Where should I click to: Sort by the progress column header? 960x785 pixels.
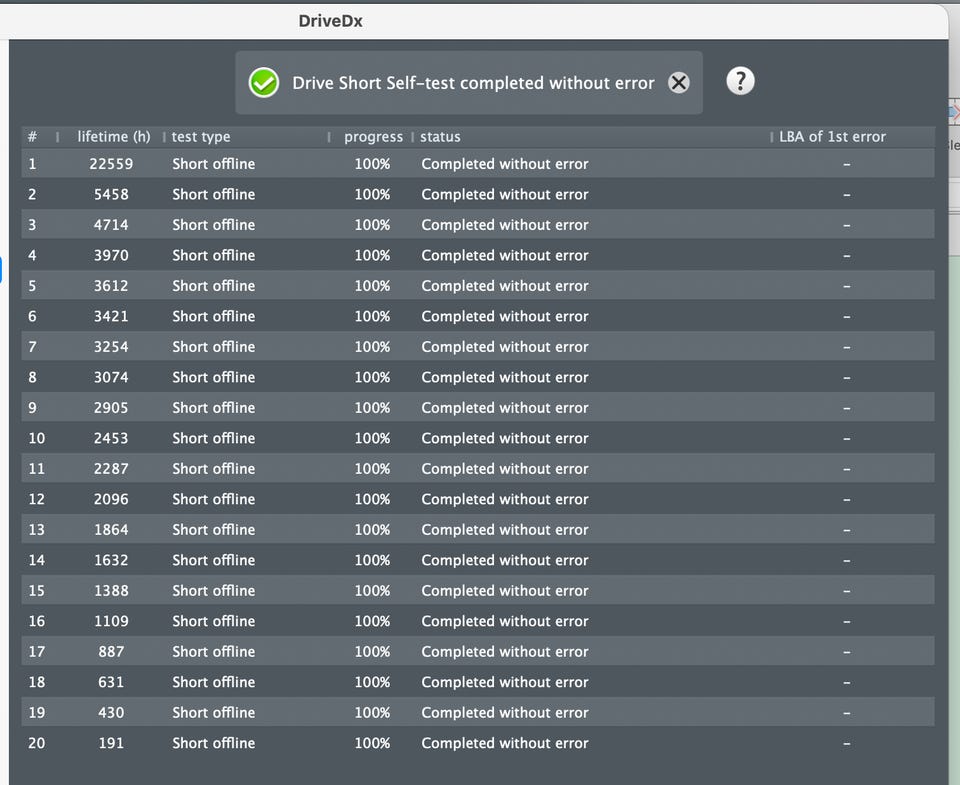373,137
